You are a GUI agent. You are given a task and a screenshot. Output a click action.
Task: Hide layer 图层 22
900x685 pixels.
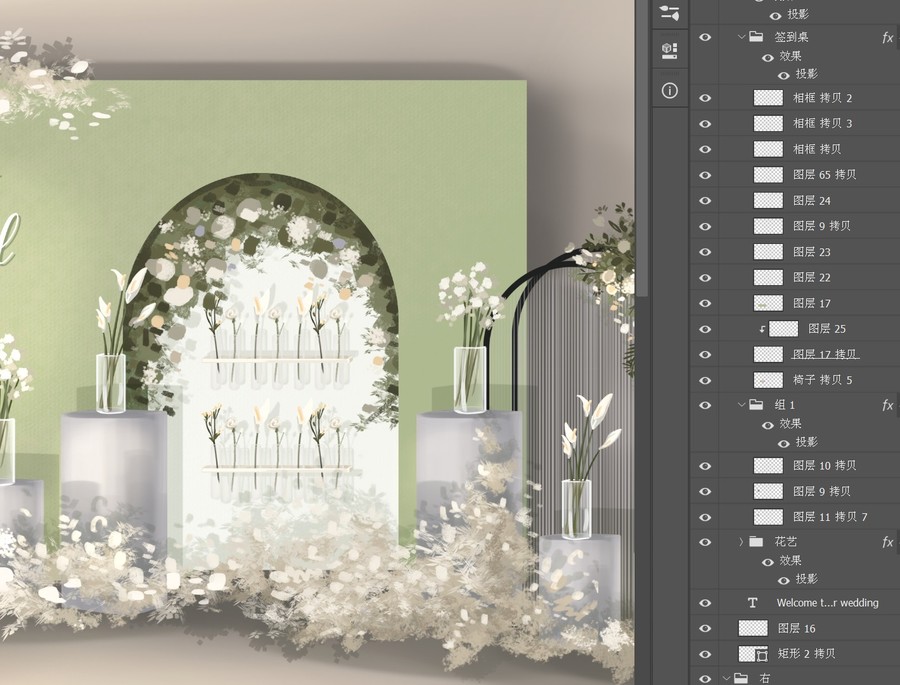[x=705, y=278]
